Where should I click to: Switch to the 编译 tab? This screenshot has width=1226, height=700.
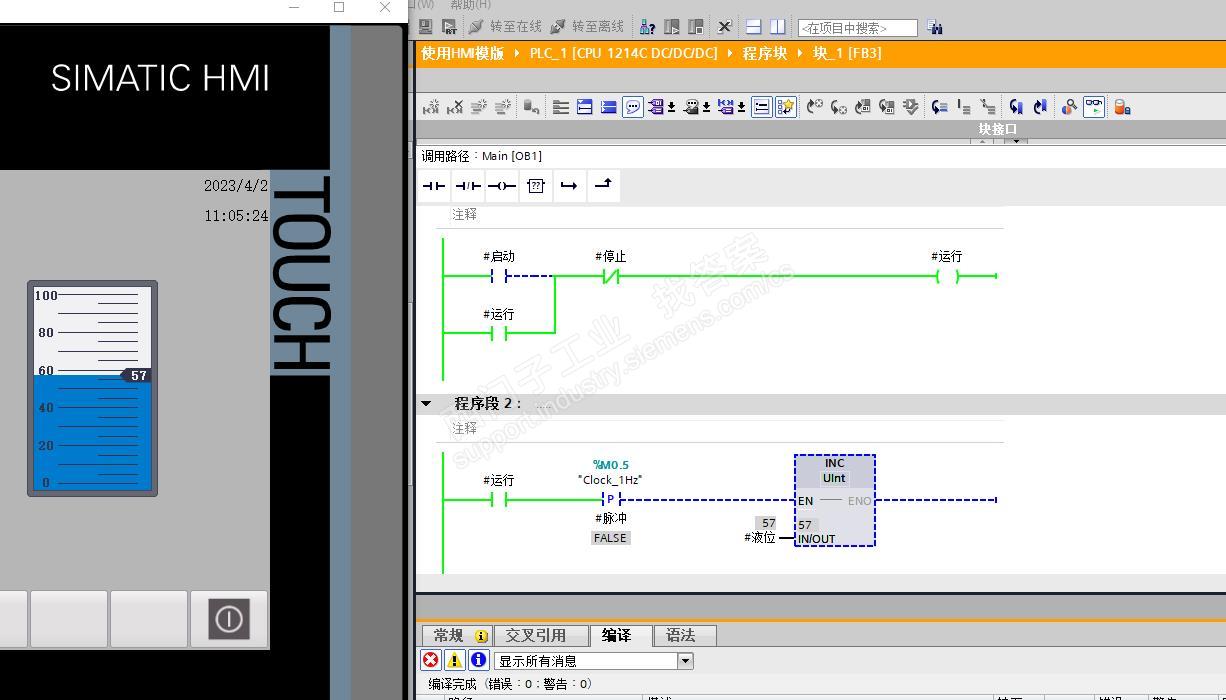(621, 636)
